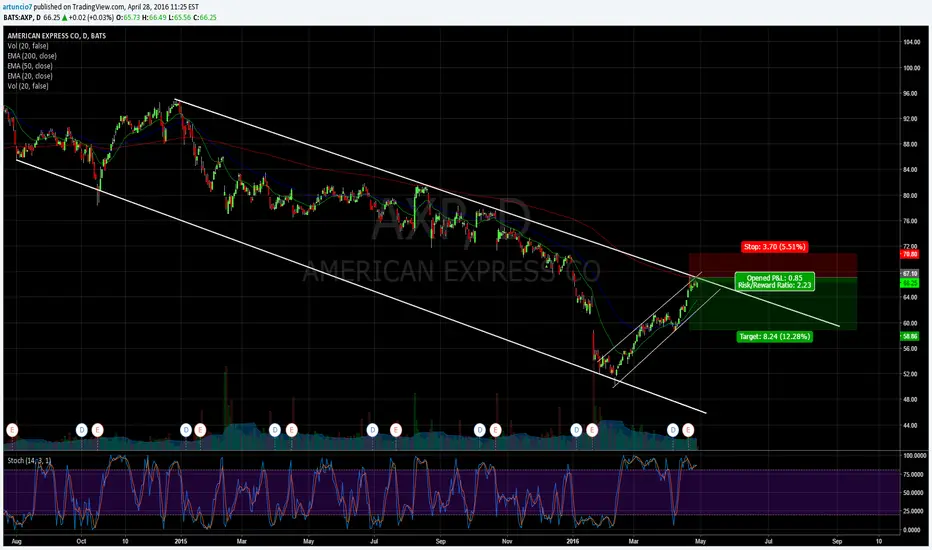Click the 100.0000 stochastic axis label

pyautogui.click(x=914, y=456)
